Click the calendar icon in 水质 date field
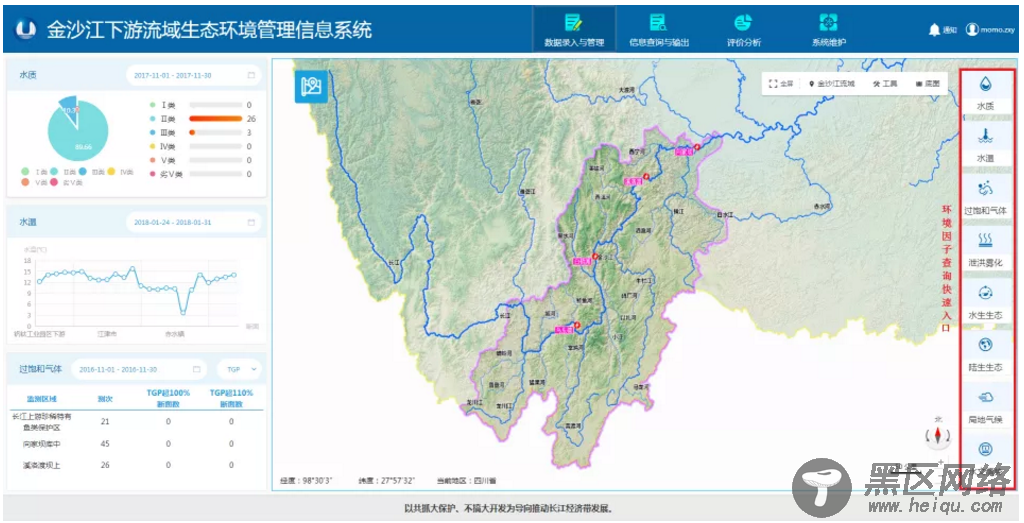Image resolution: width=1024 pixels, height=523 pixels. click(251, 75)
